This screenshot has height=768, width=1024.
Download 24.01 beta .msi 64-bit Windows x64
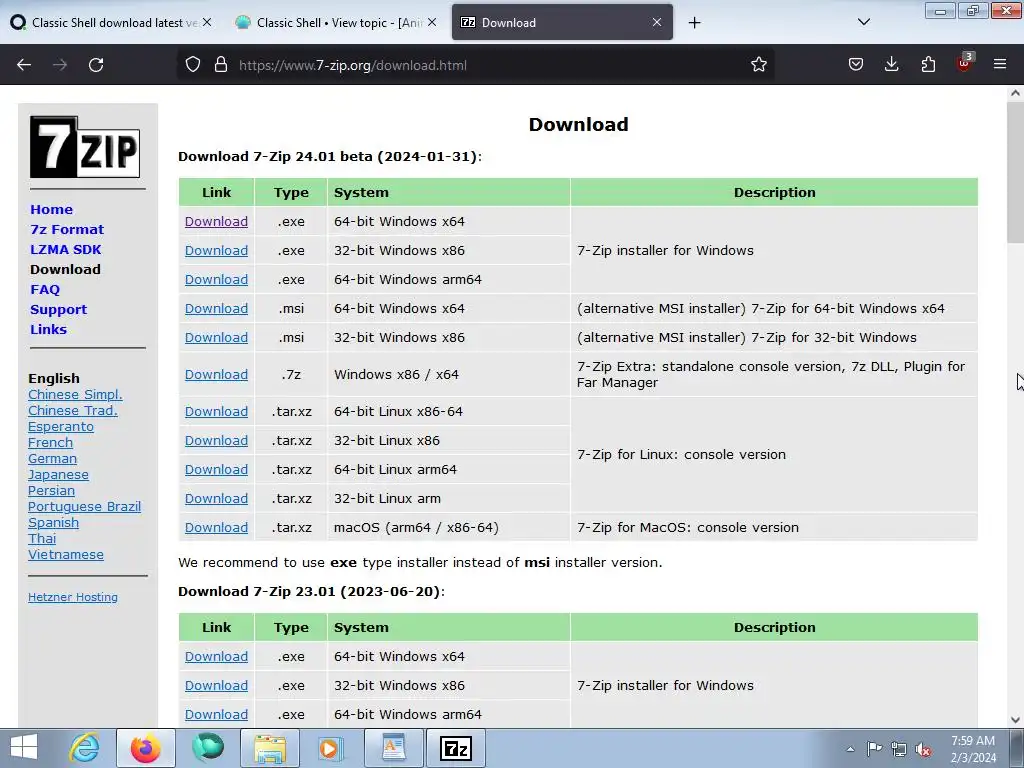216,308
